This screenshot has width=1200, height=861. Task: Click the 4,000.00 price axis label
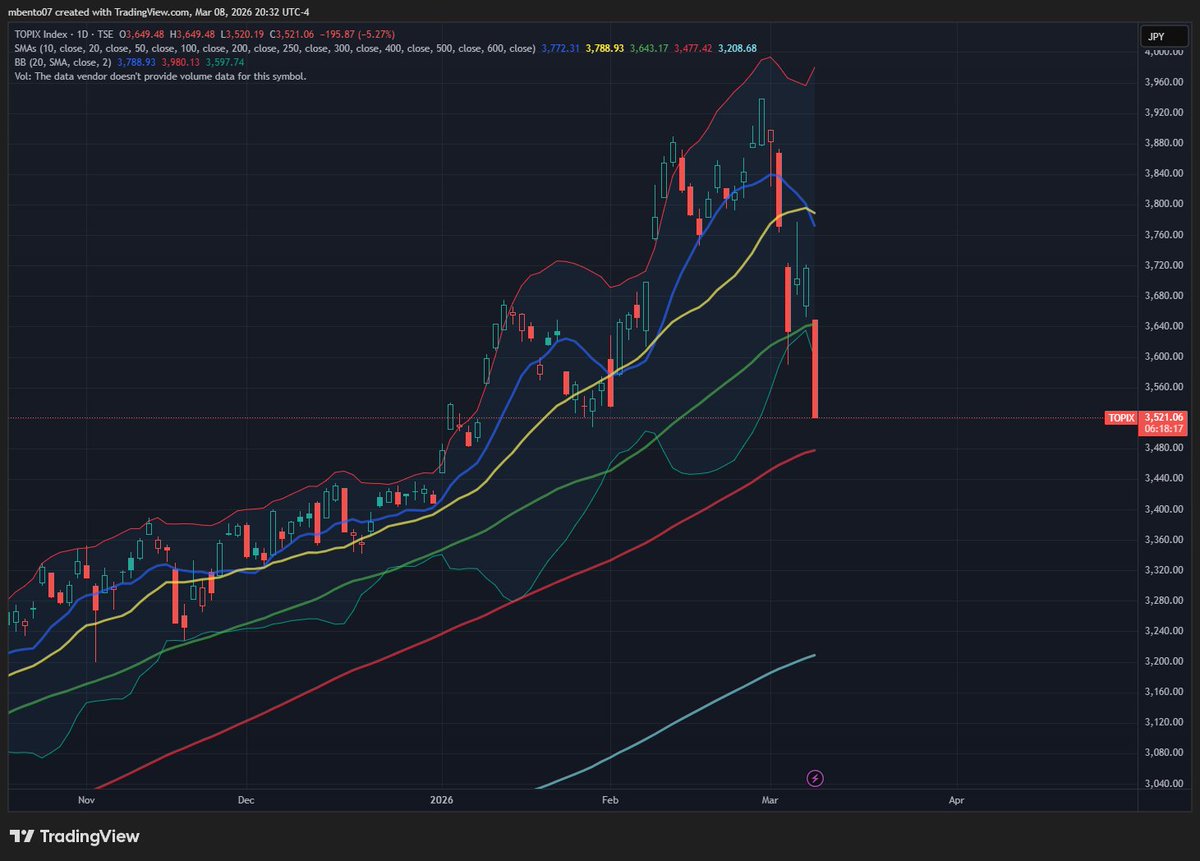1163,52
